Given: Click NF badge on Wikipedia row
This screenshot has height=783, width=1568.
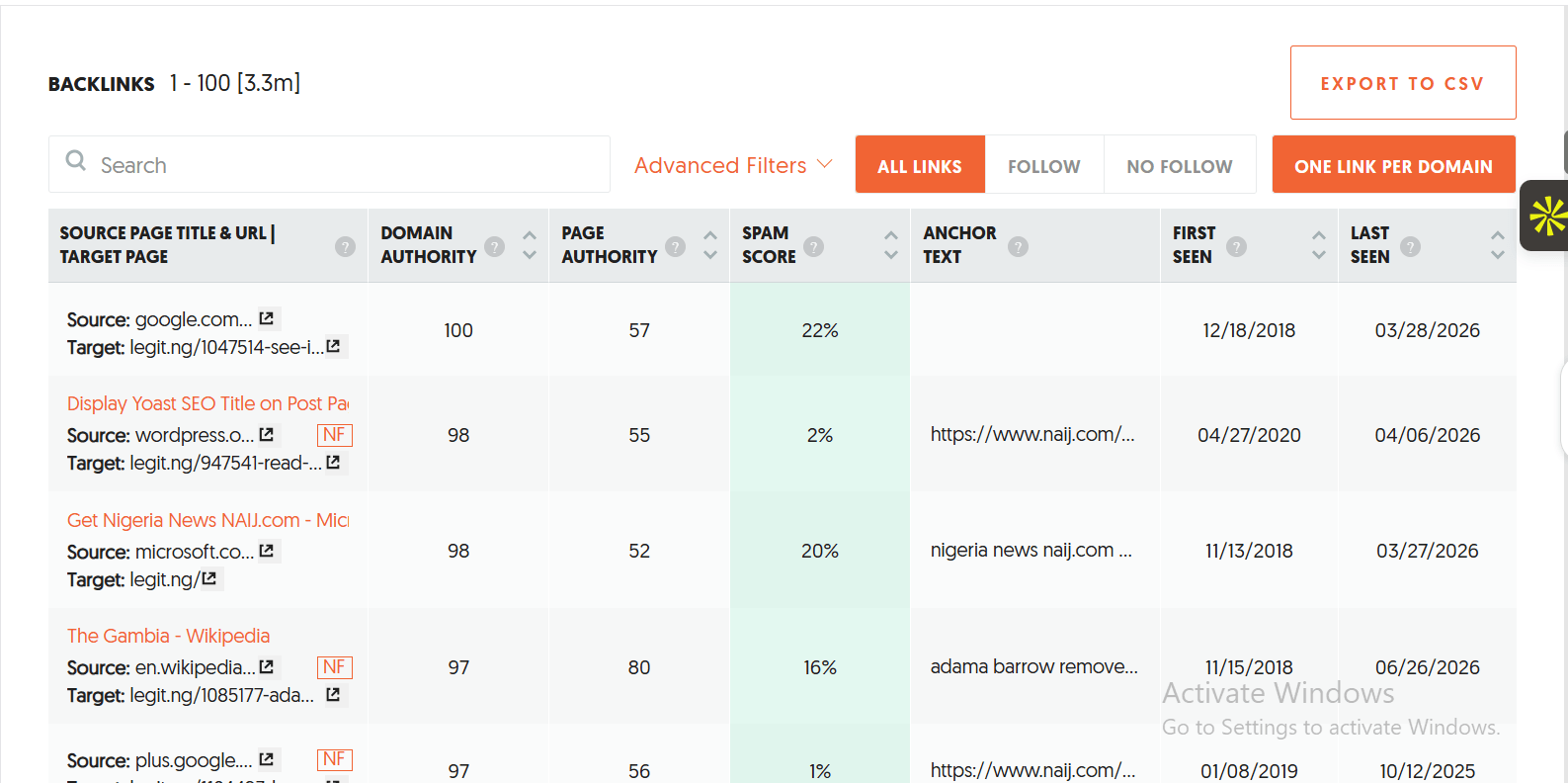Looking at the screenshot, I should [334, 667].
